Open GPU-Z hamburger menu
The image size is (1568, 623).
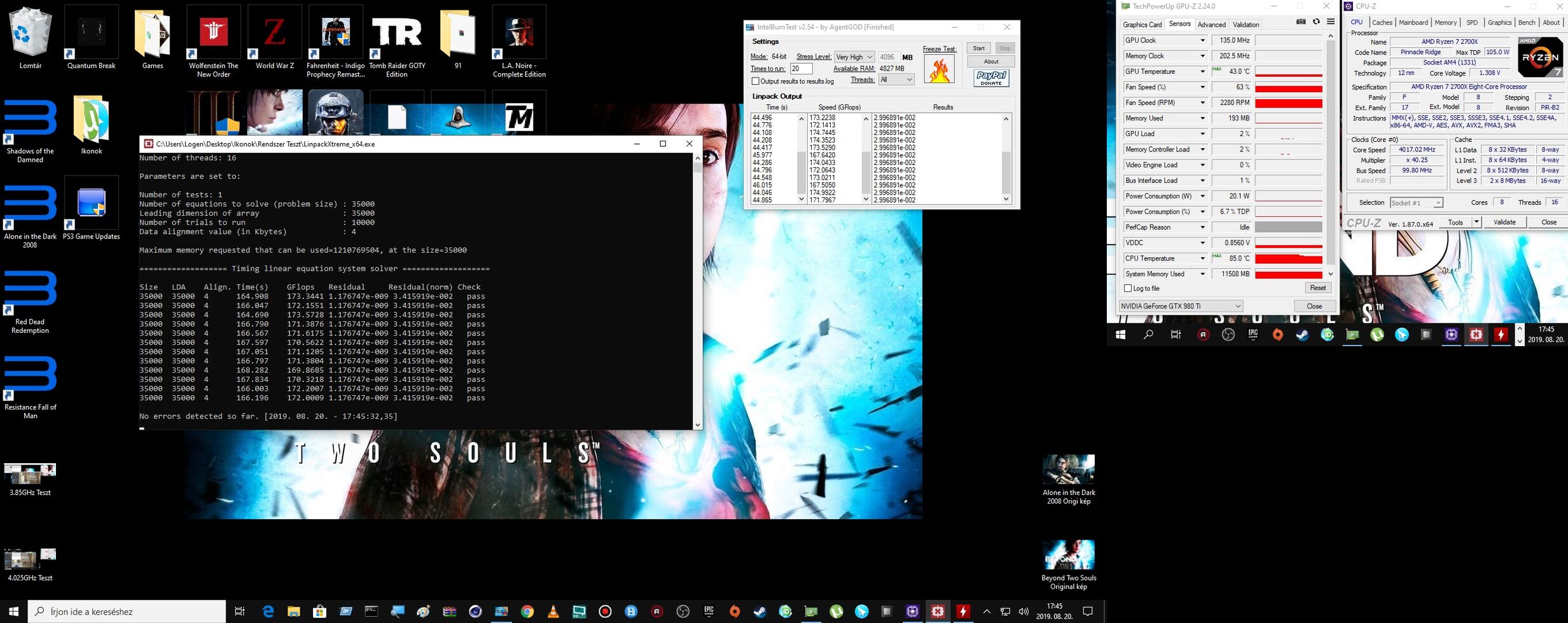tap(1330, 22)
